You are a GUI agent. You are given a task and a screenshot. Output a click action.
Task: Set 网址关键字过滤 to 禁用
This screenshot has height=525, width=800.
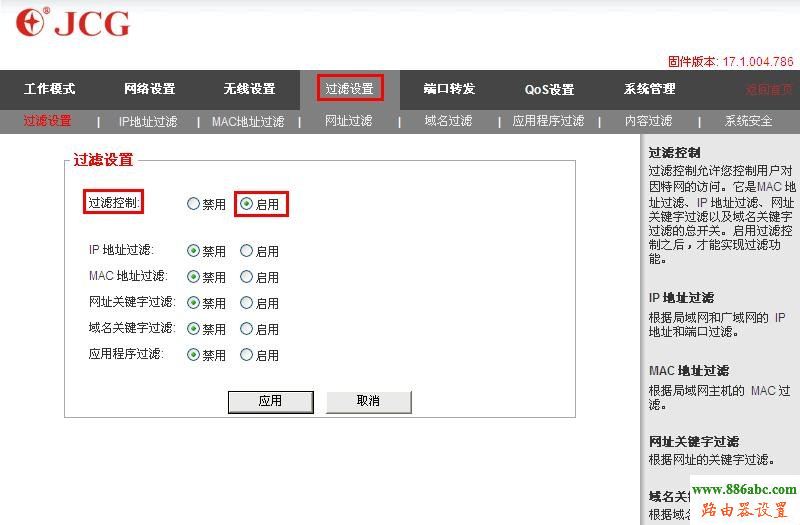pos(193,303)
